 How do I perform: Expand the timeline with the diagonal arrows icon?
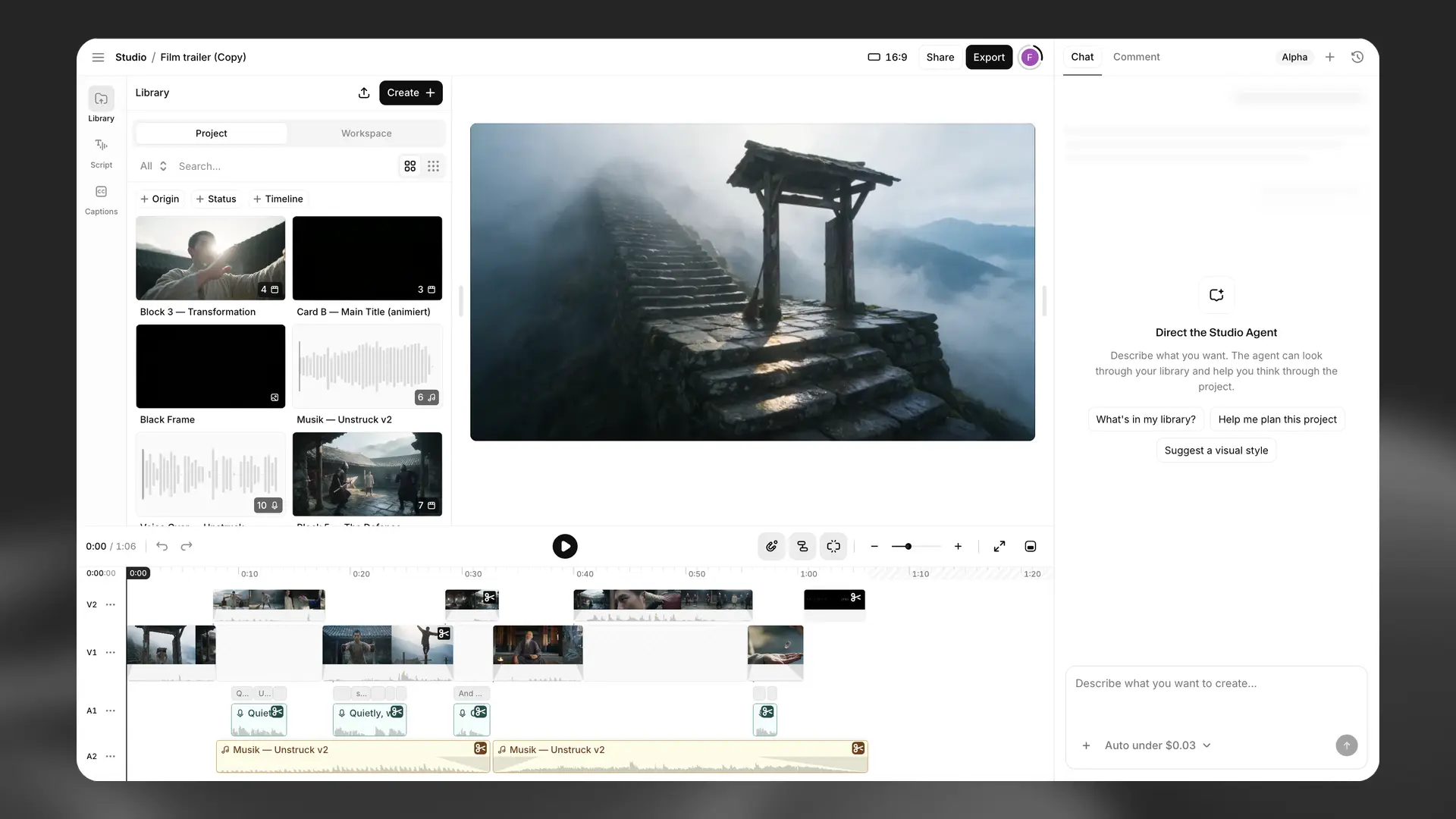tap(999, 546)
